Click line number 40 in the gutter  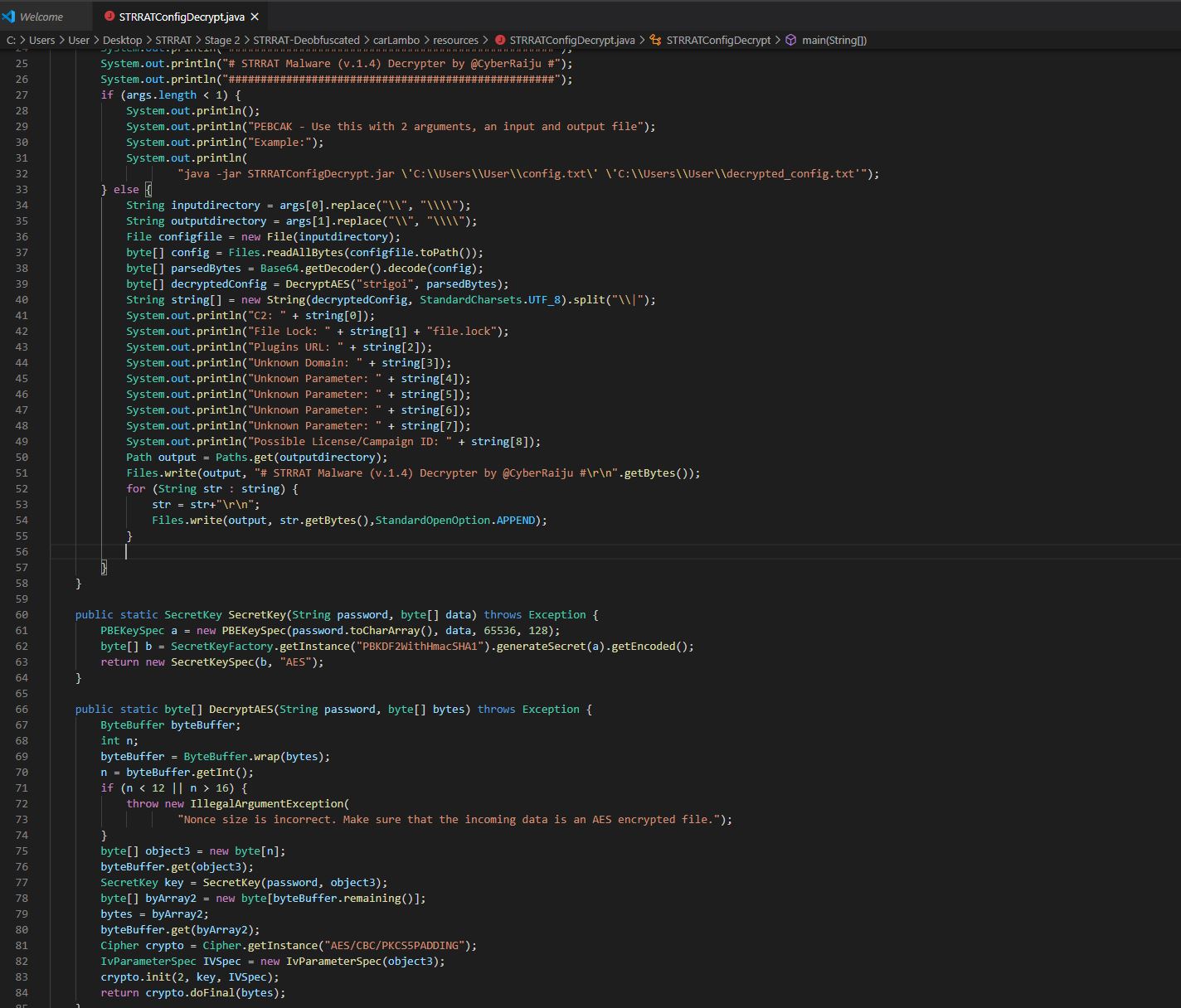(21, 300)
